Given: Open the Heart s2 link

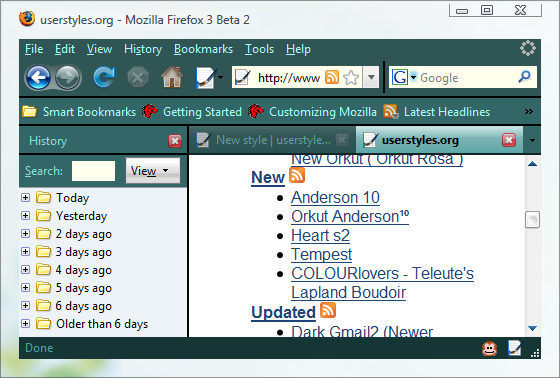Looking at the screenshot, I should tap(320, 235).
